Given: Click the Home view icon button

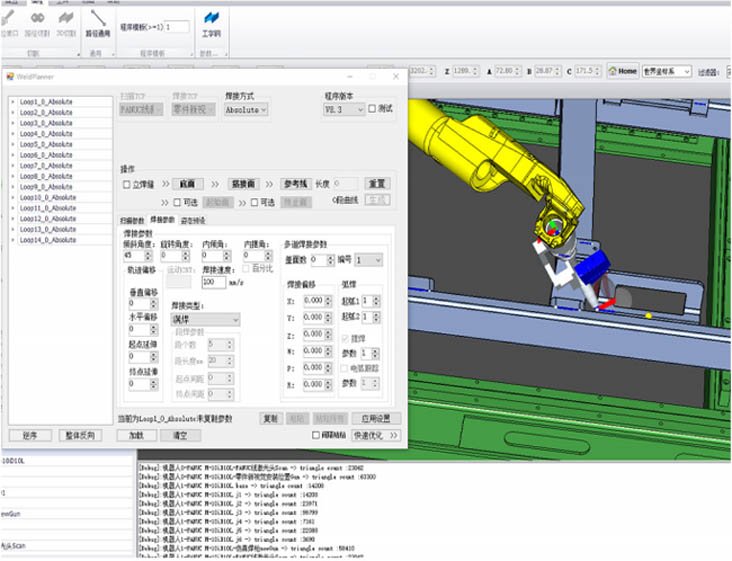Looking at the screenshot, I should pyautogui.click(x=623, y=71).
